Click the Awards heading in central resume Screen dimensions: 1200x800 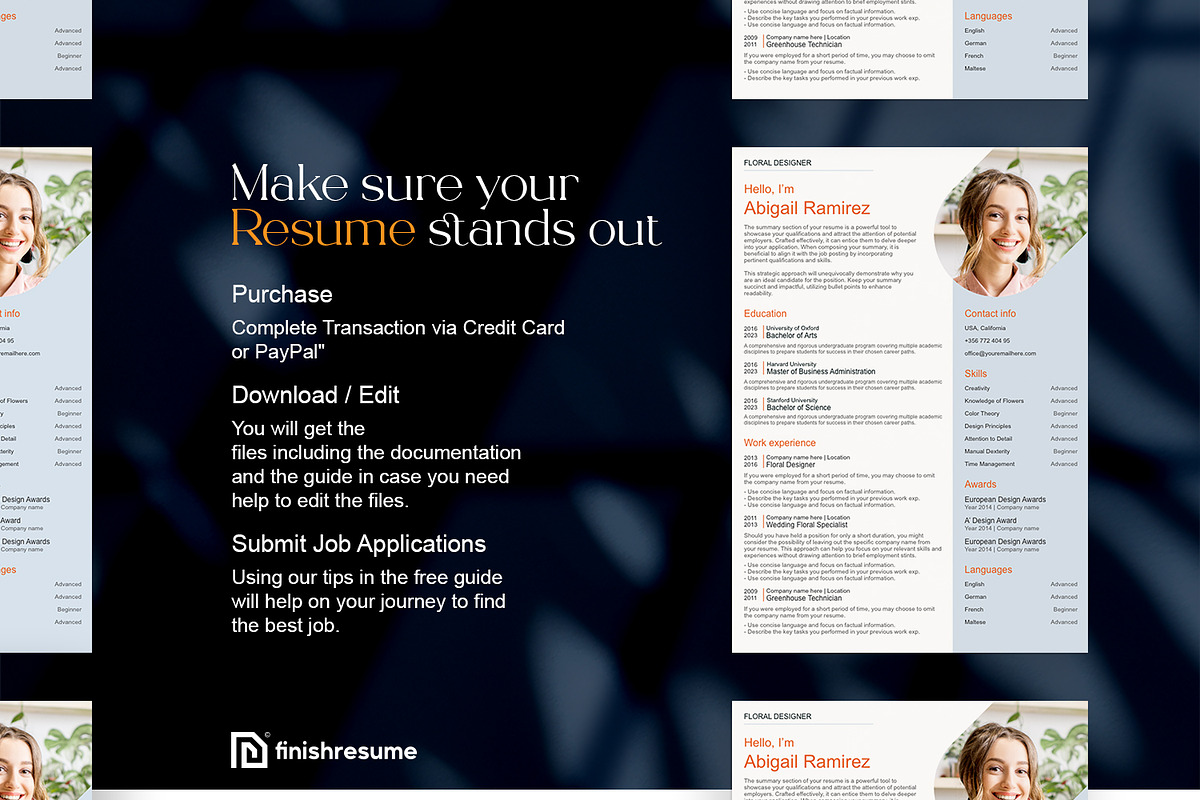coord(980,485)
